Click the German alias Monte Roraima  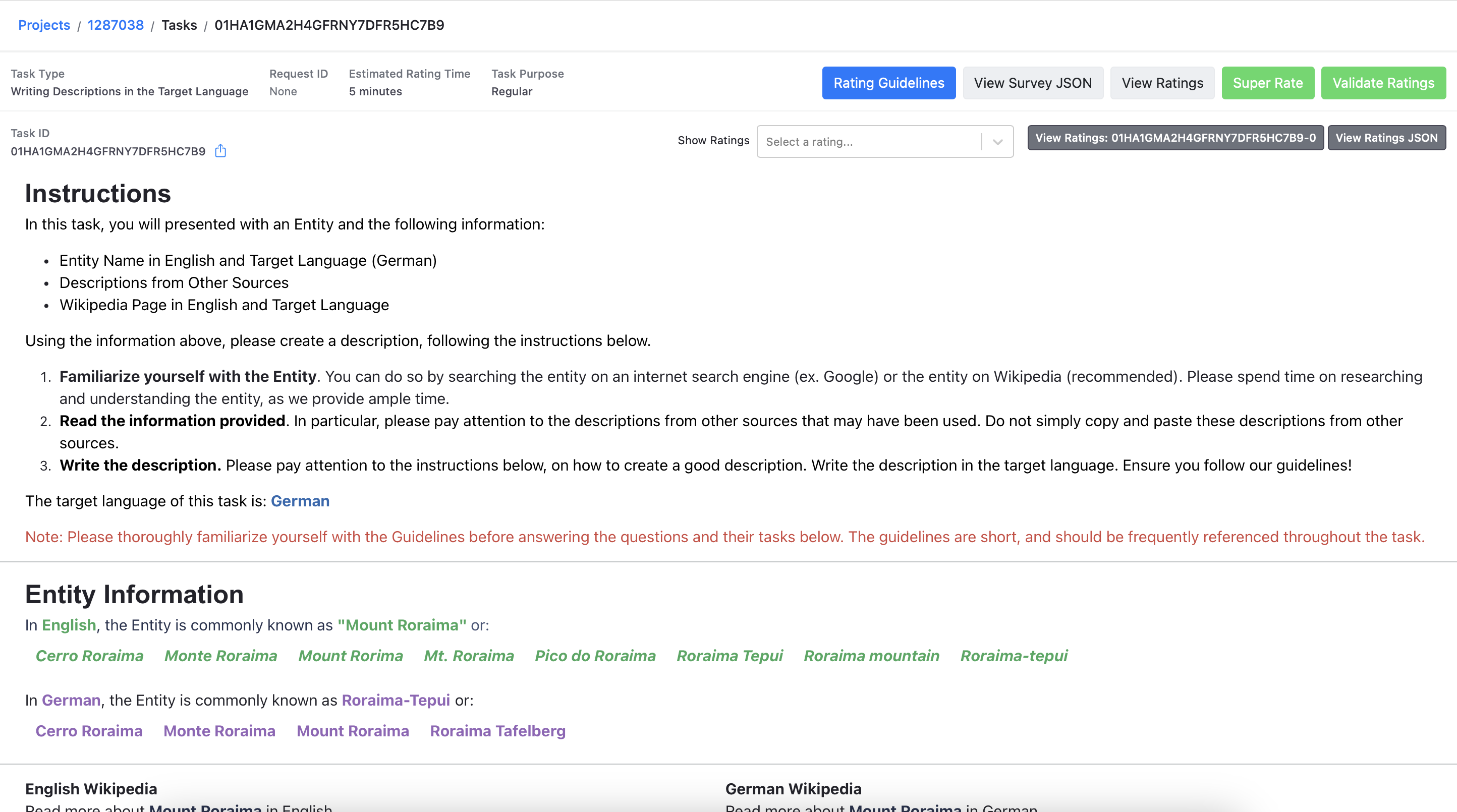219,731
